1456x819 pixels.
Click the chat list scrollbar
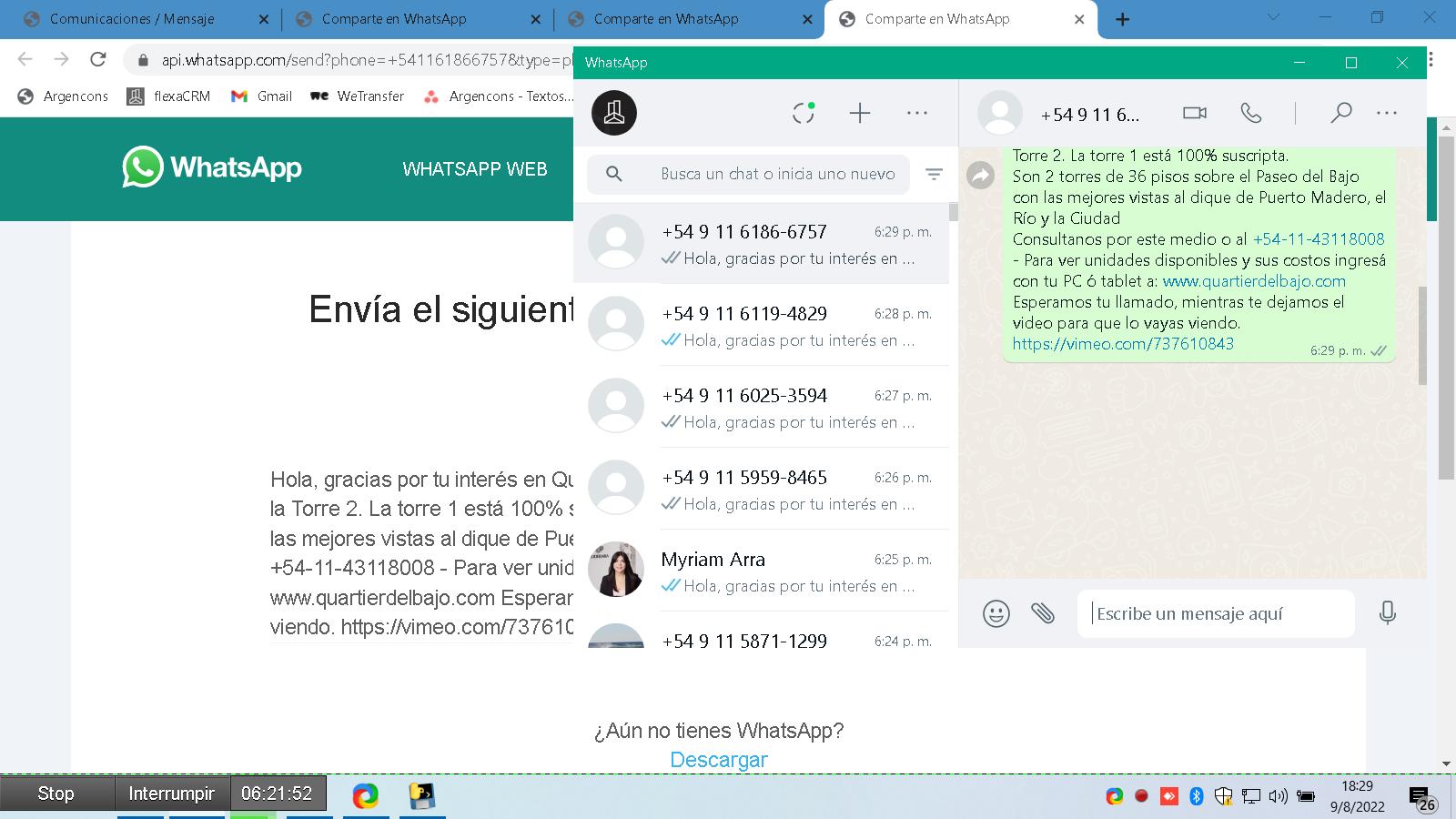(953, 212)
